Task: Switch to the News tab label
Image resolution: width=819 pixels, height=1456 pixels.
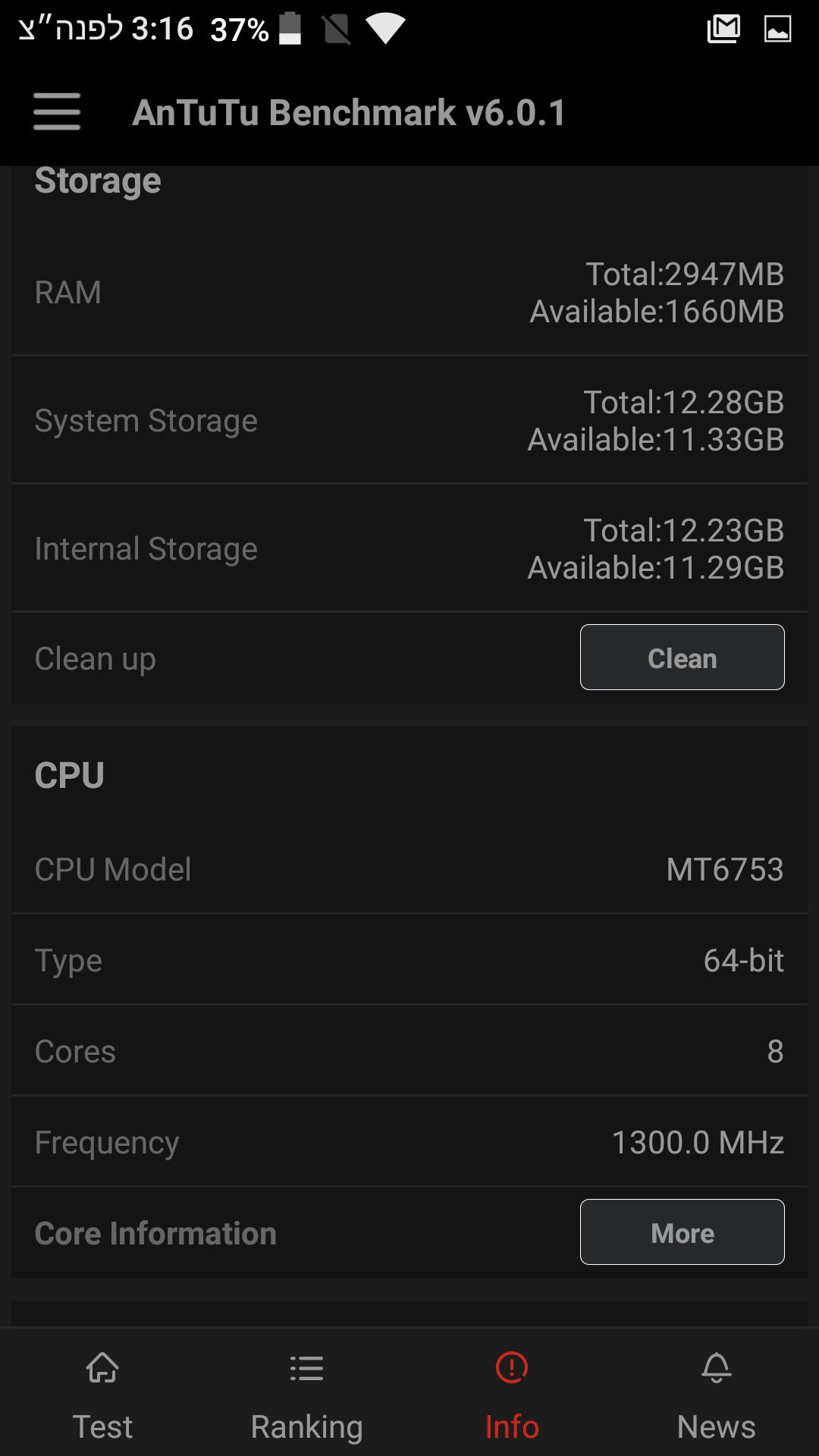Action: 717,1426
